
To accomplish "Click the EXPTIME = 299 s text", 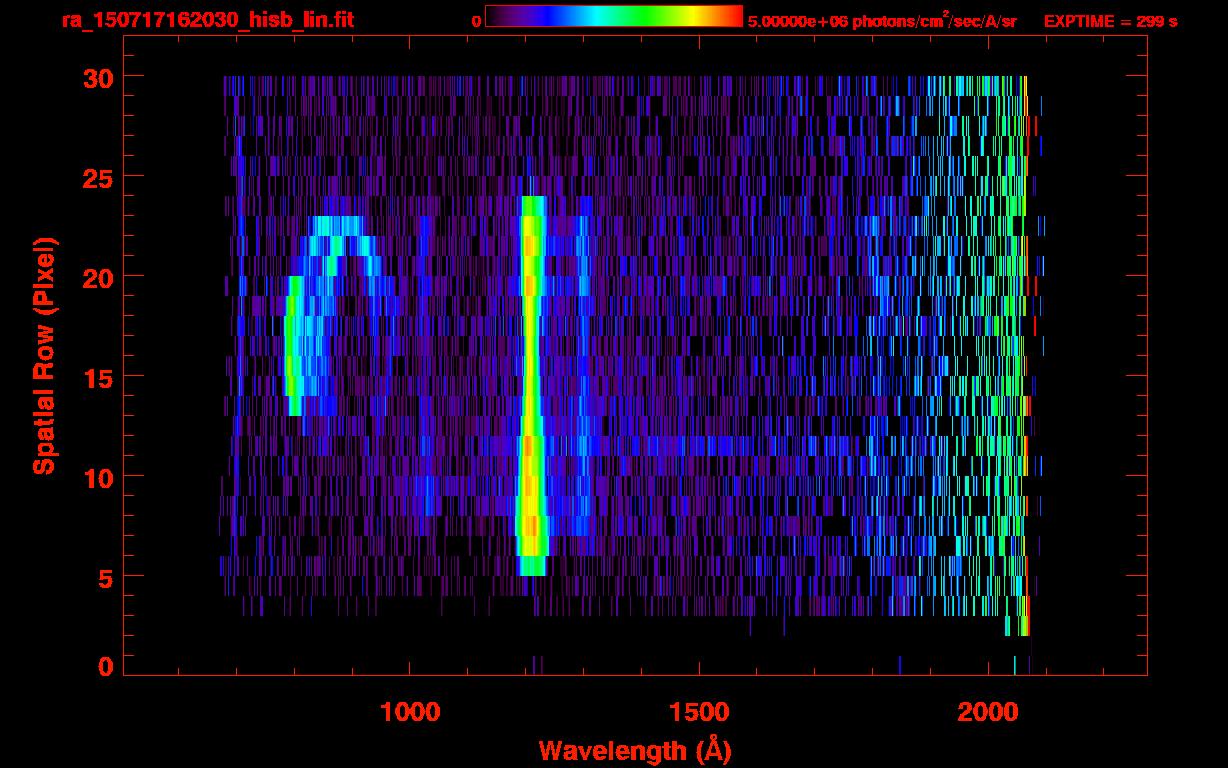I will [x=1110, y=21].
